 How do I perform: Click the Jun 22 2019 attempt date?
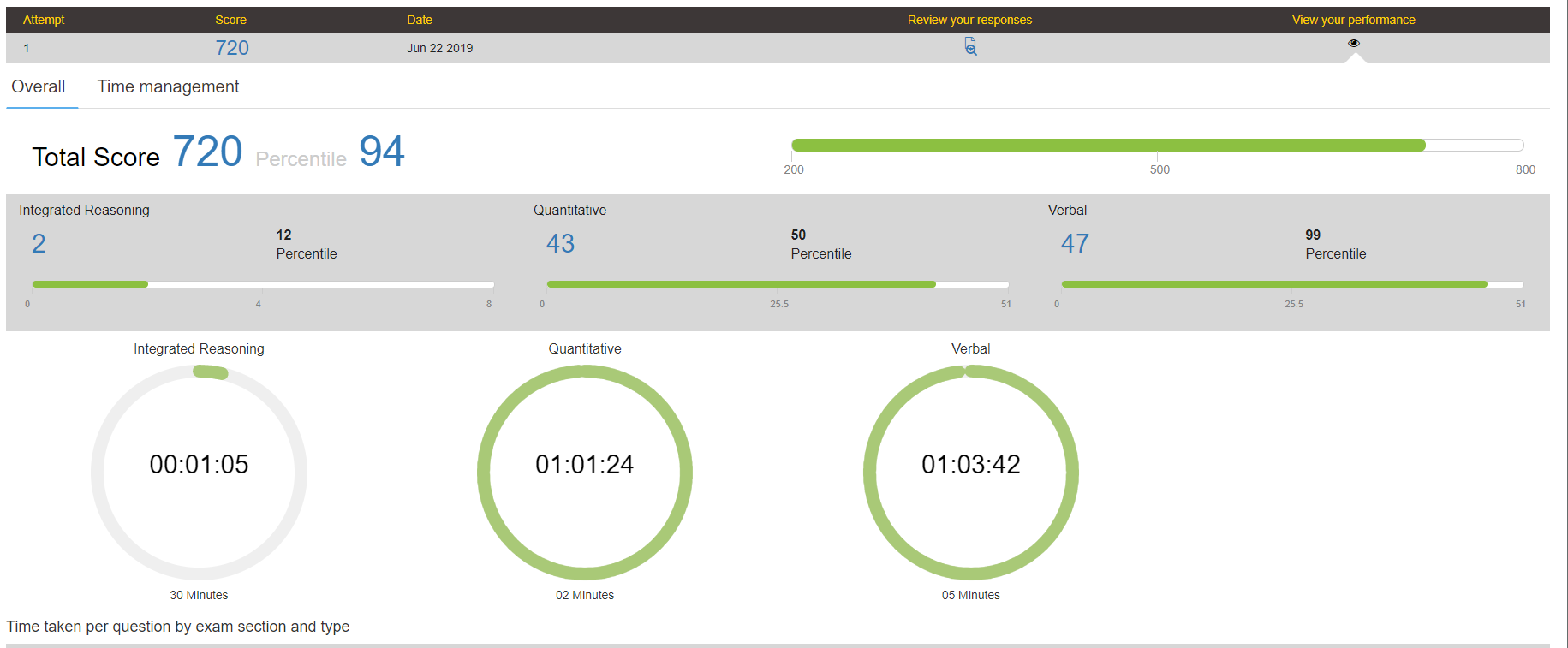(x=440, y=48)
